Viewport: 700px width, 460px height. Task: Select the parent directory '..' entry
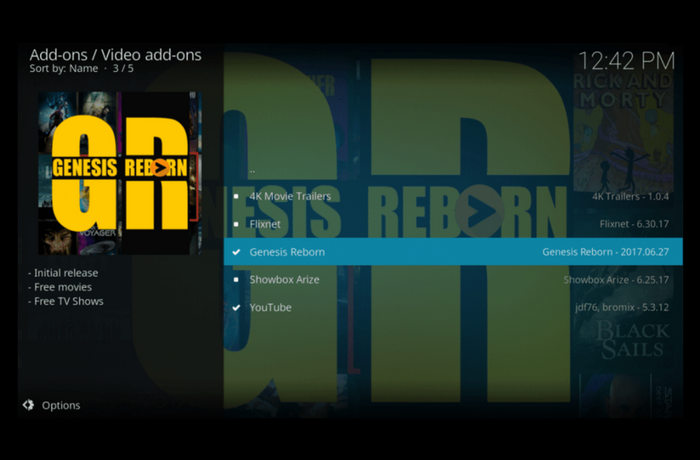pyautogui.click(x=453, y=171)
